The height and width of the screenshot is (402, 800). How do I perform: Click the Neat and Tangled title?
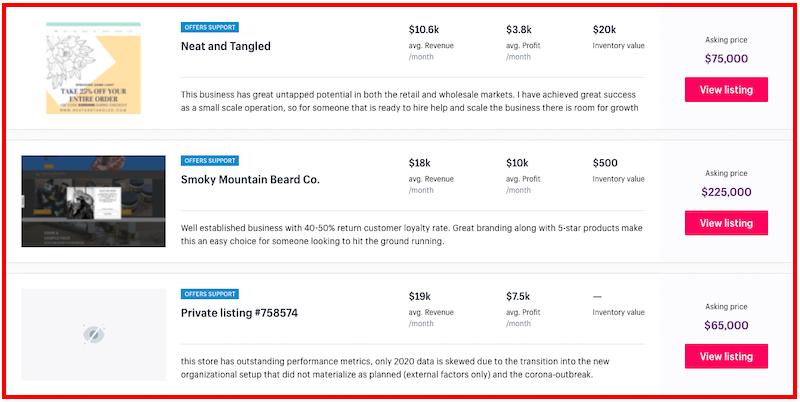tap(226, 46)
